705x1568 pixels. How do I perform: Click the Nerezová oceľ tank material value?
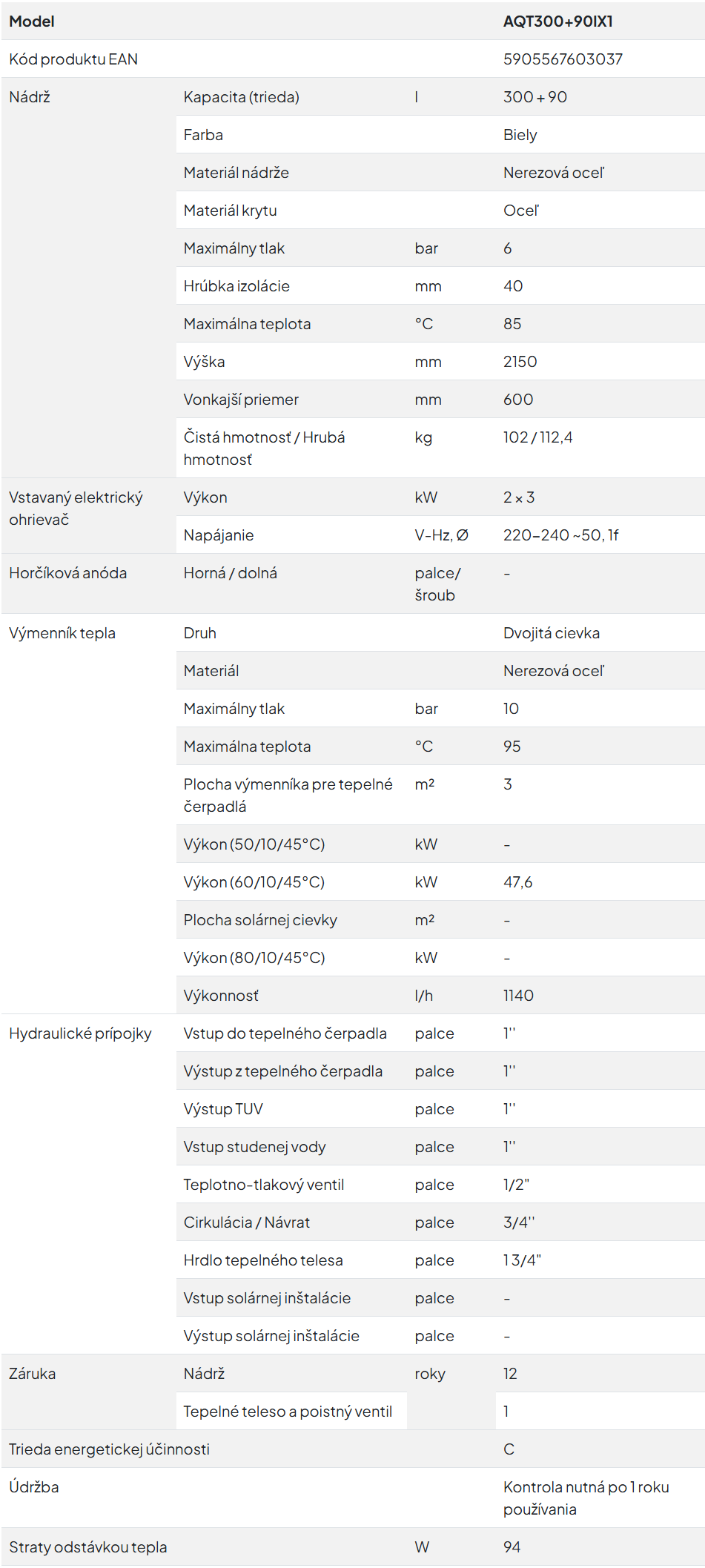(554, 173)
